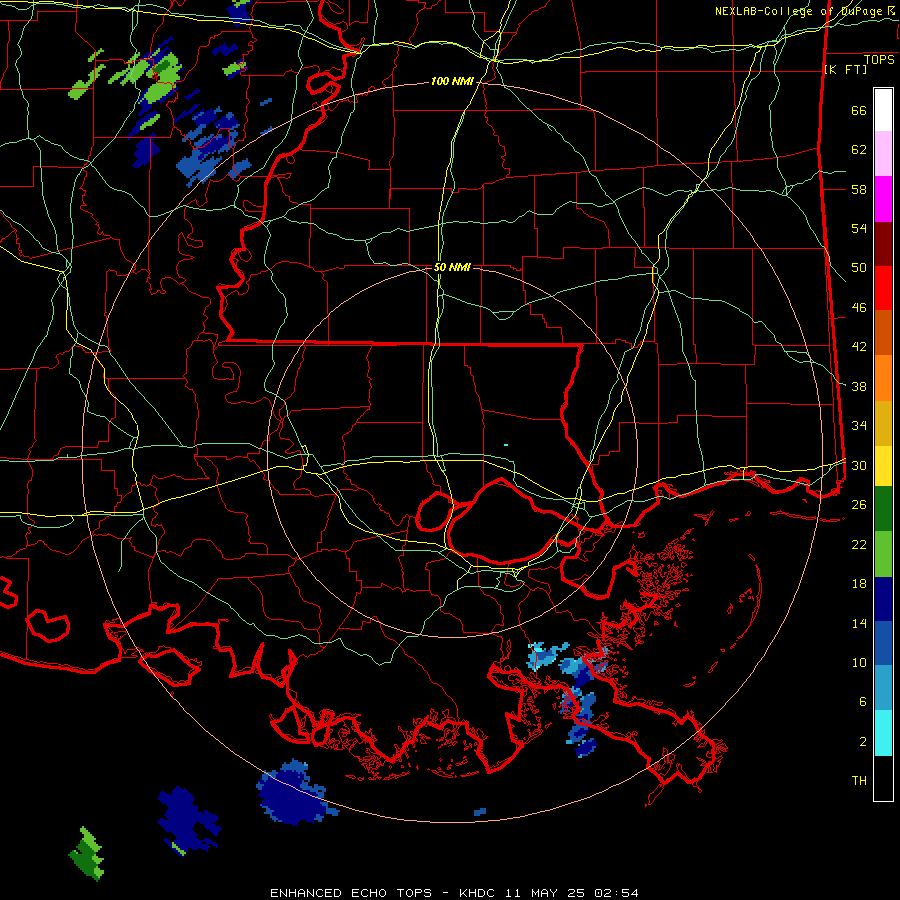The width and height of the screenshot is (900, 900).
Task: Click the "46" legend value
Action: tap(859, 308)
